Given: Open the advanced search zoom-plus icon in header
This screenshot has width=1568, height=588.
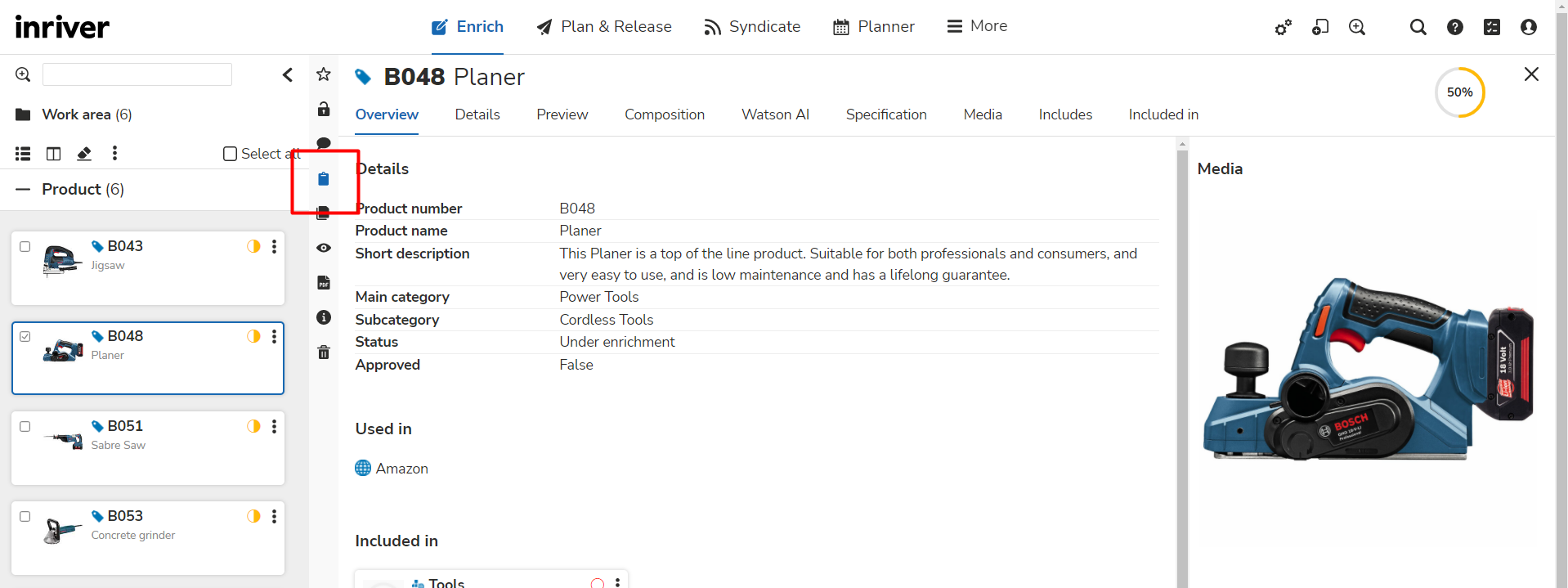Looking at the screenshot, I should [1357, 27].
